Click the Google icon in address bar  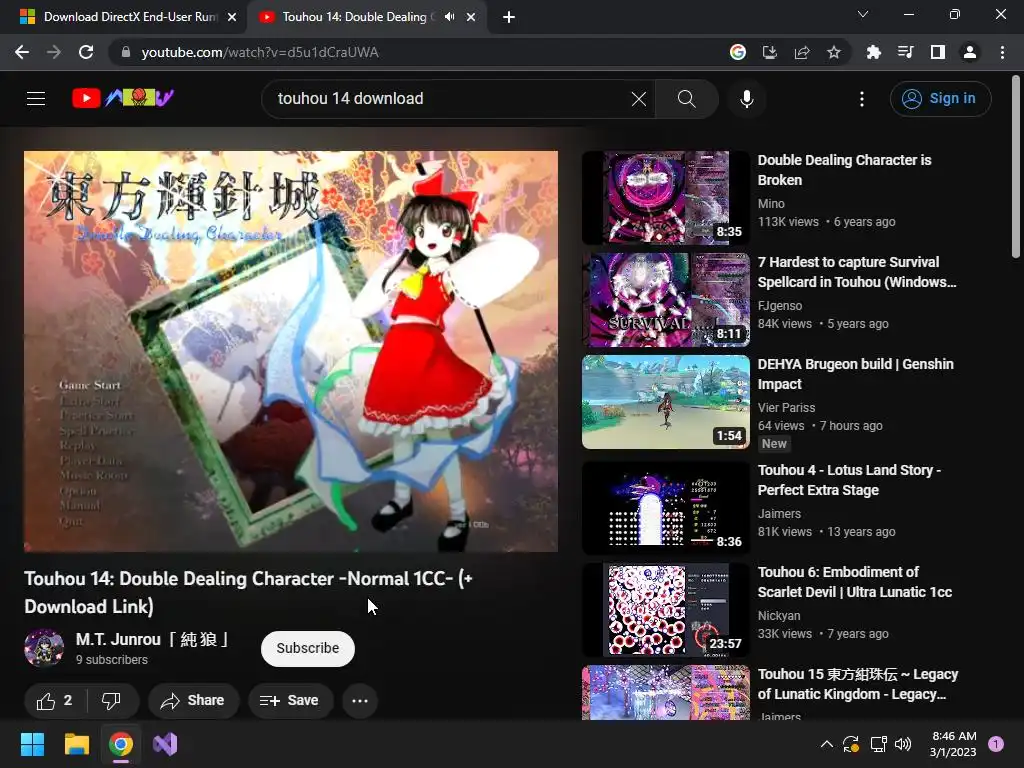[738, 52]
